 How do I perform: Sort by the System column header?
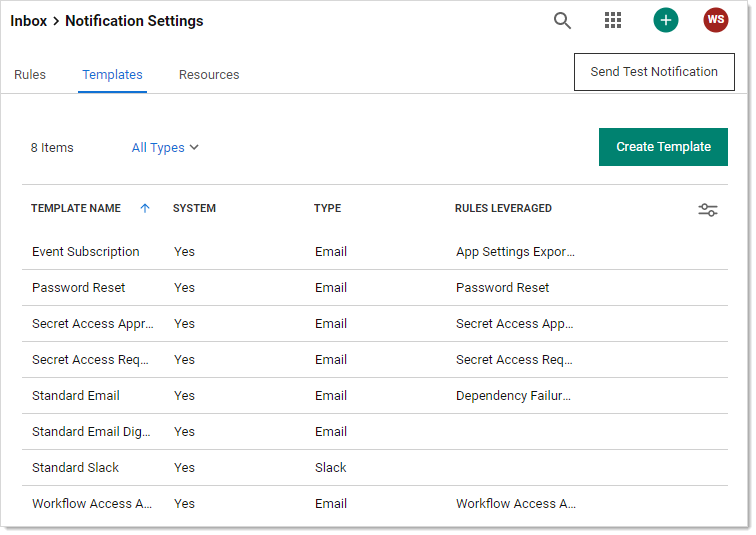pyautogui.click(x=194, y=209)
